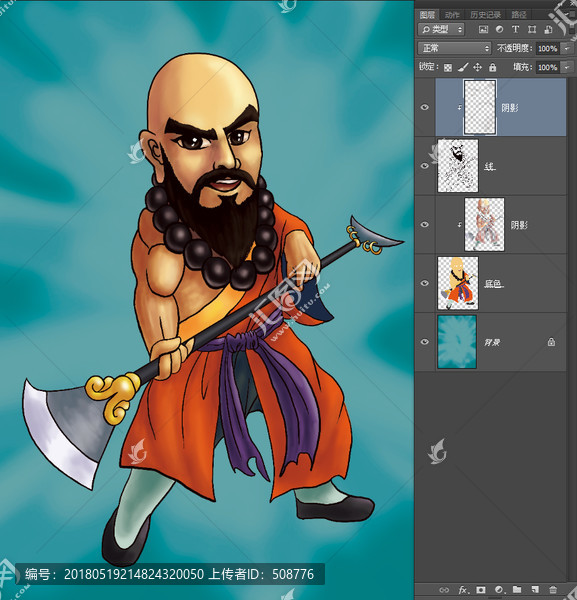Click the lock position move icon
This screenshot has height=600, width=577.
(x=478, y=68)
